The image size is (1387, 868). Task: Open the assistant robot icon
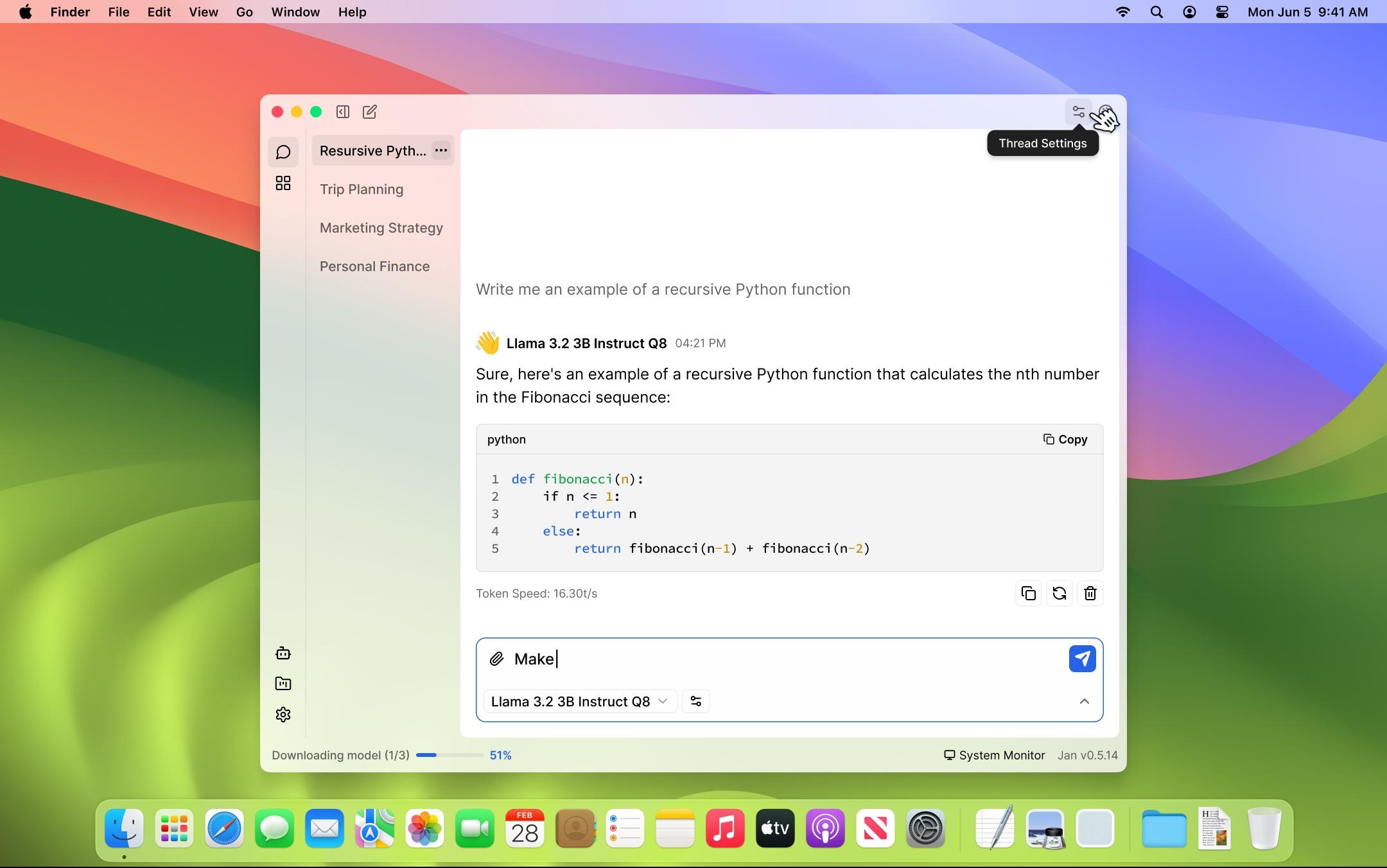[283, 654]
